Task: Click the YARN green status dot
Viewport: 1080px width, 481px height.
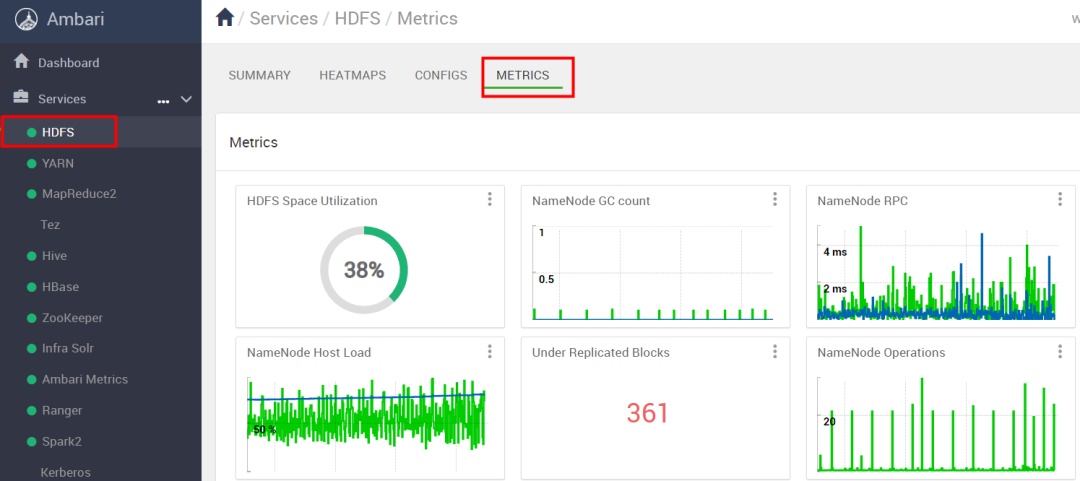Action: 31,164
